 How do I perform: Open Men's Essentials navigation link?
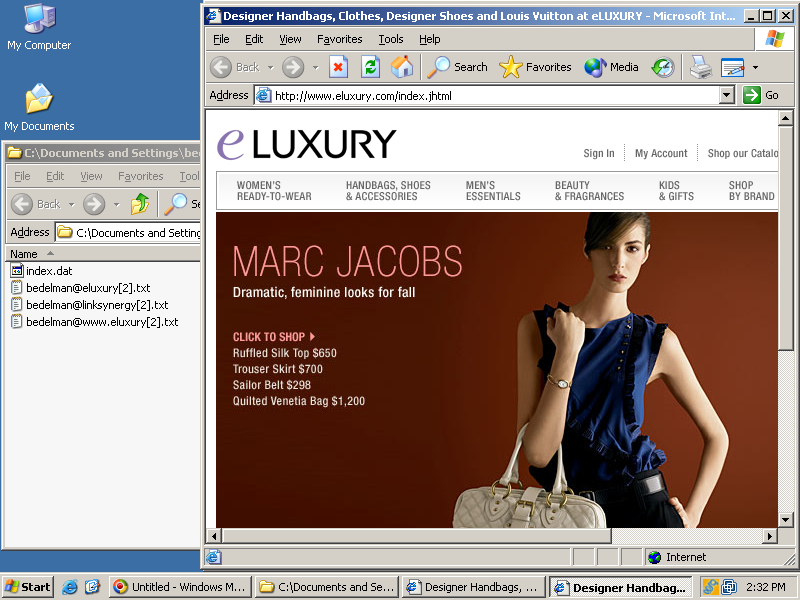(493, 191)
